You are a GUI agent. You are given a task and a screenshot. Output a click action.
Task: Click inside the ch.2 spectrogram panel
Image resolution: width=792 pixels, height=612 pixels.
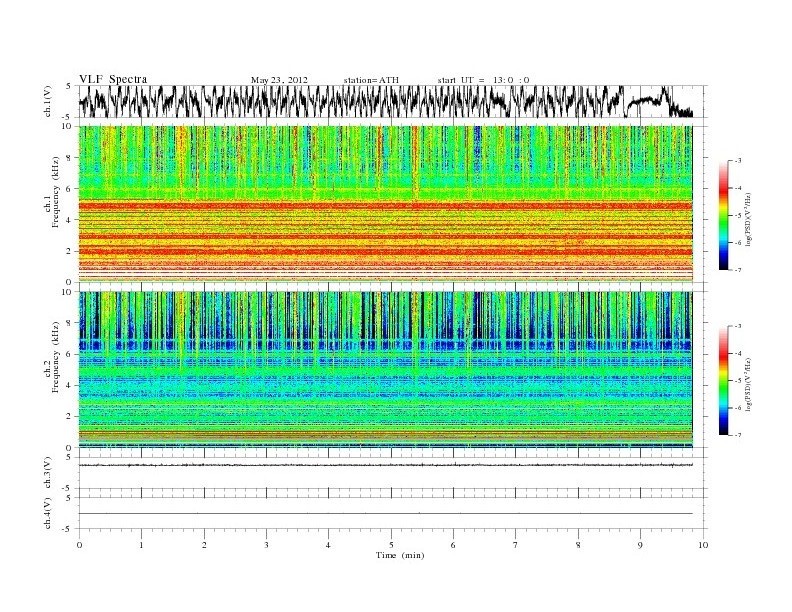385,369
